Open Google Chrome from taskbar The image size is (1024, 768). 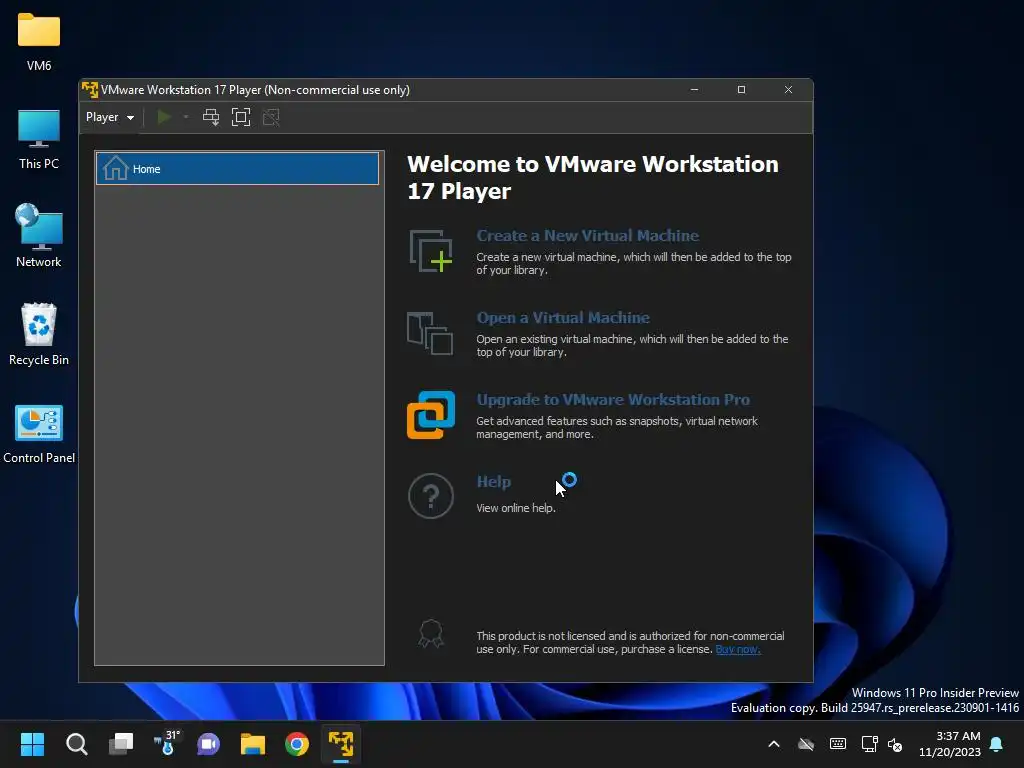[297, 744]
